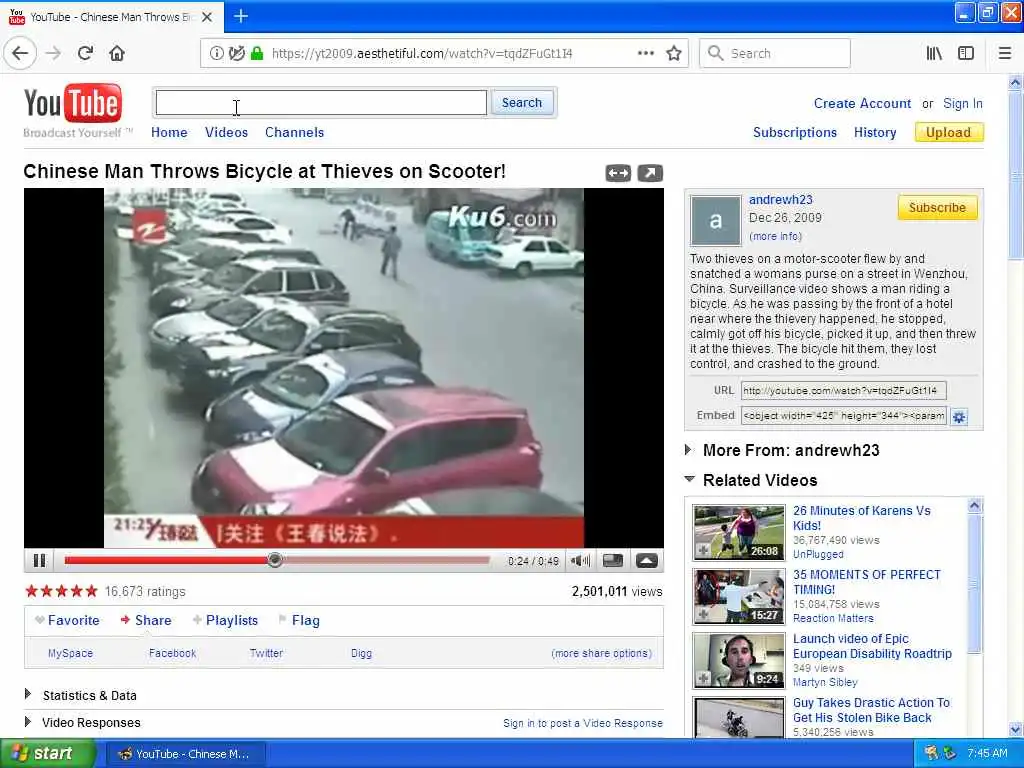
Task: Click the YouTube logo
Action: 72,103
